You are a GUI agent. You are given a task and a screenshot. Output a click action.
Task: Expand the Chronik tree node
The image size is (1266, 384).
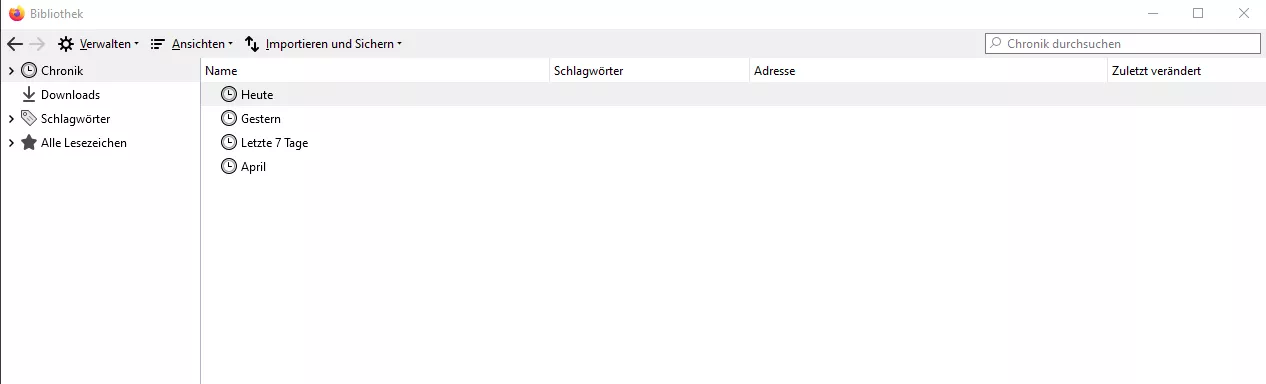click(x=11, y=71)
